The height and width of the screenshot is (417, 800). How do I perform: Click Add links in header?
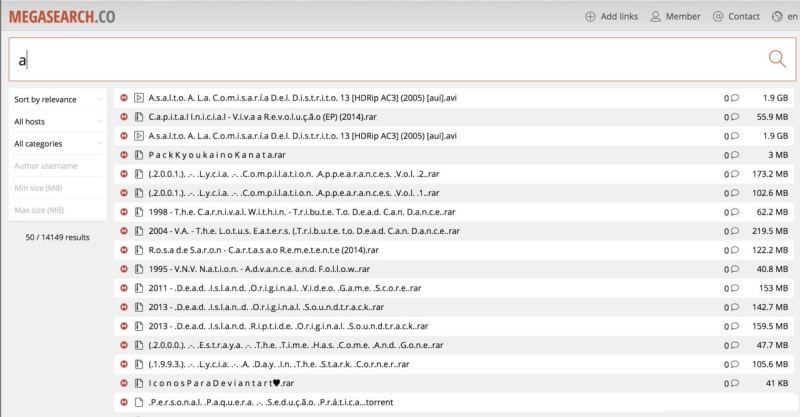pyautogui.click(x=611, y=16)
